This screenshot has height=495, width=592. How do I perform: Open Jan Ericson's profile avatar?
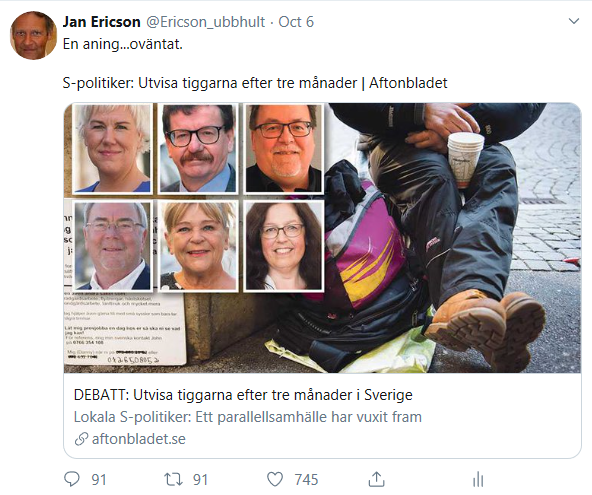[x=33, y=35]
